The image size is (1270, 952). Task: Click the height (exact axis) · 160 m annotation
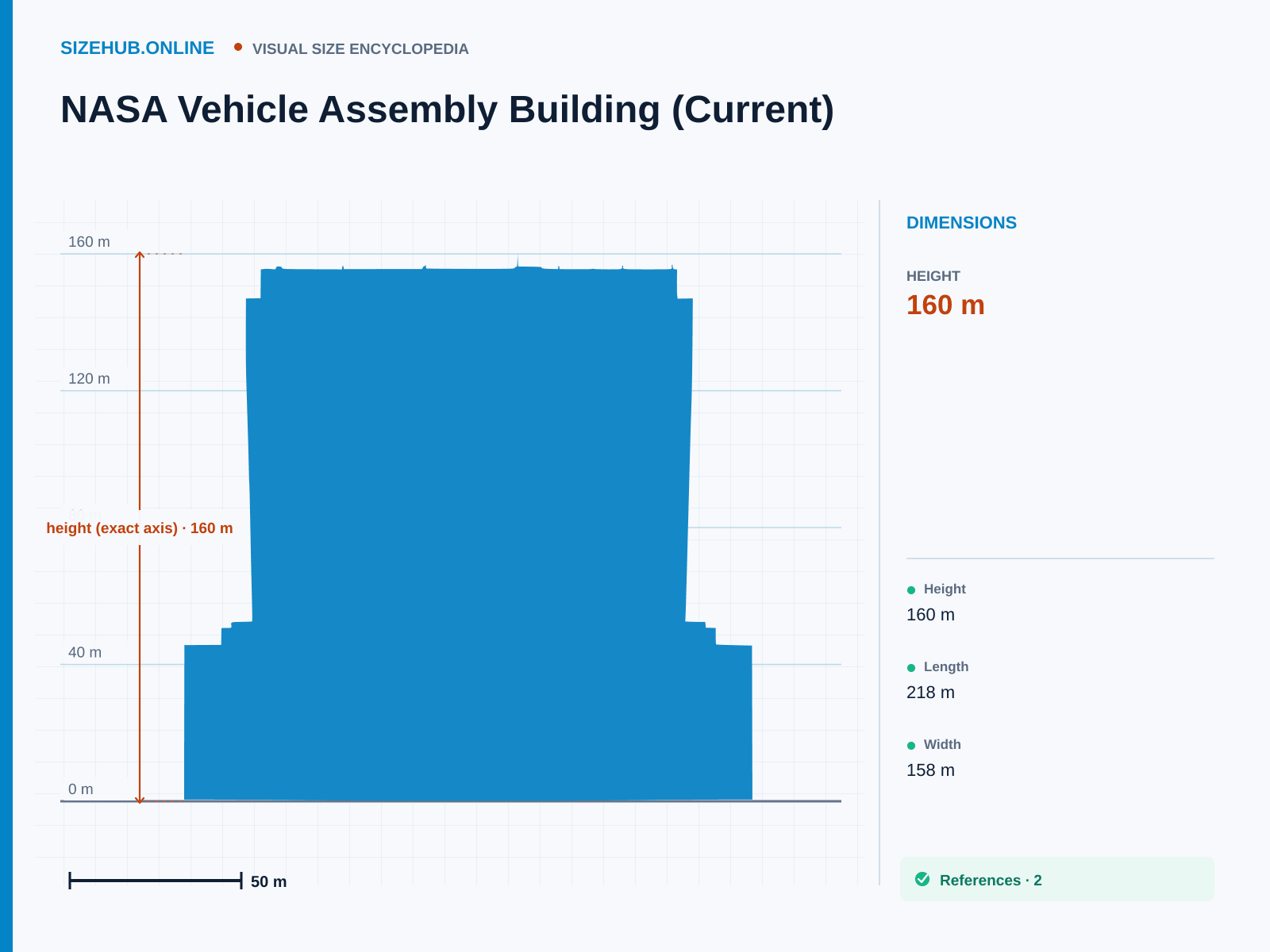[140, 528]
